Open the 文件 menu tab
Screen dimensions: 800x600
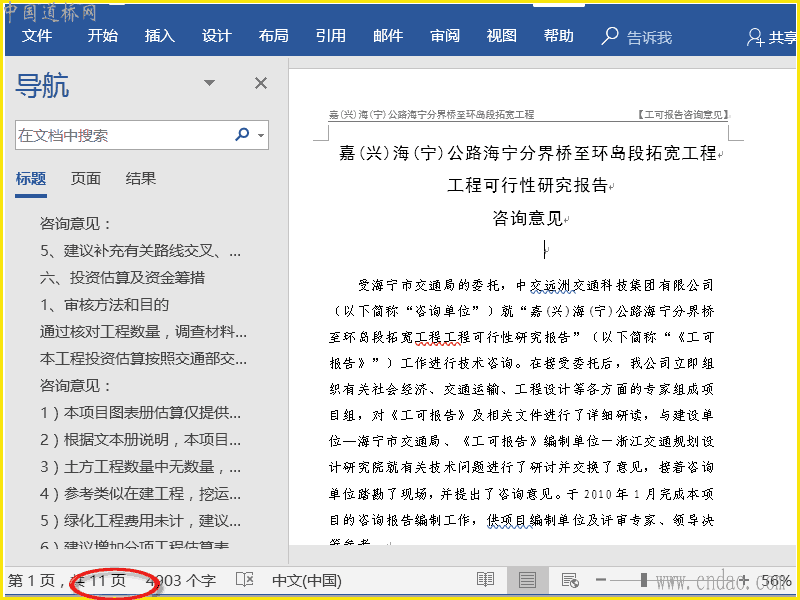tap(37, 36)
